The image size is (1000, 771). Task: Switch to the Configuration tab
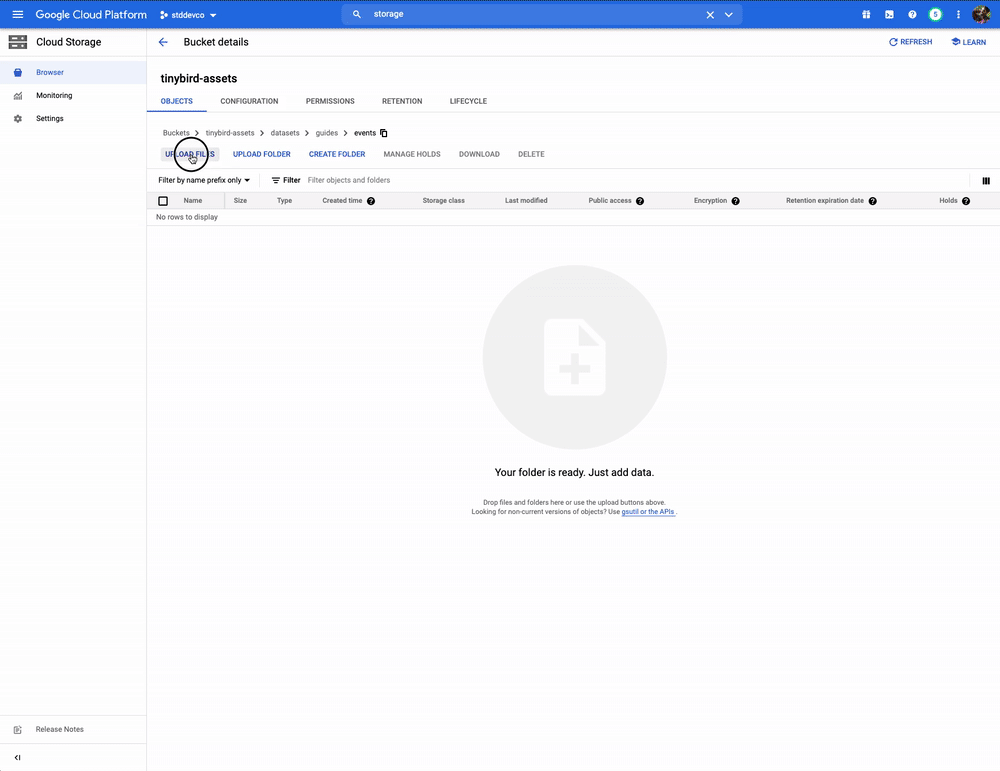coord(249,101)
